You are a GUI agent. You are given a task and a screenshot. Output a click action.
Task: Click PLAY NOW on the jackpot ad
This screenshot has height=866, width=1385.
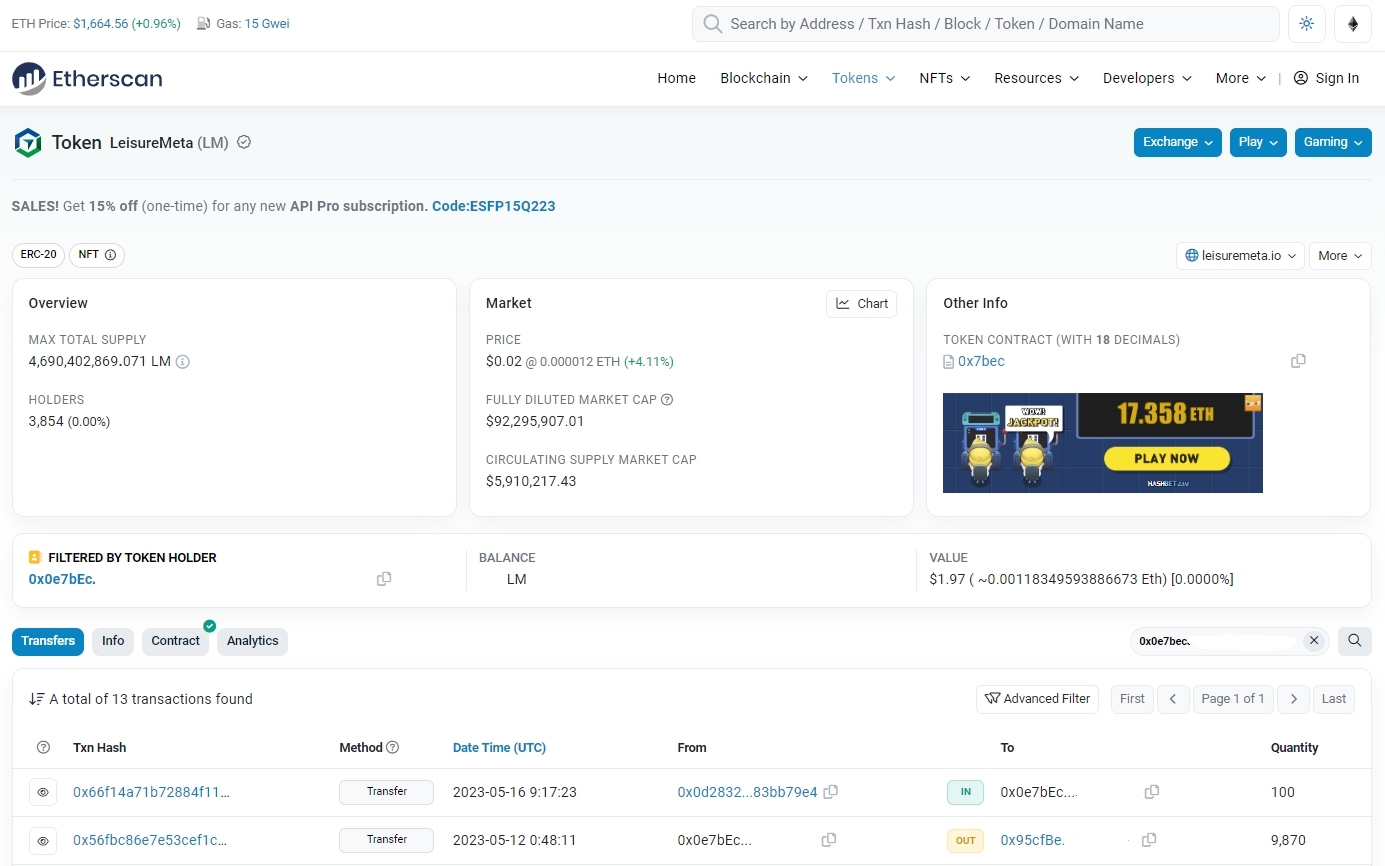1166,458
